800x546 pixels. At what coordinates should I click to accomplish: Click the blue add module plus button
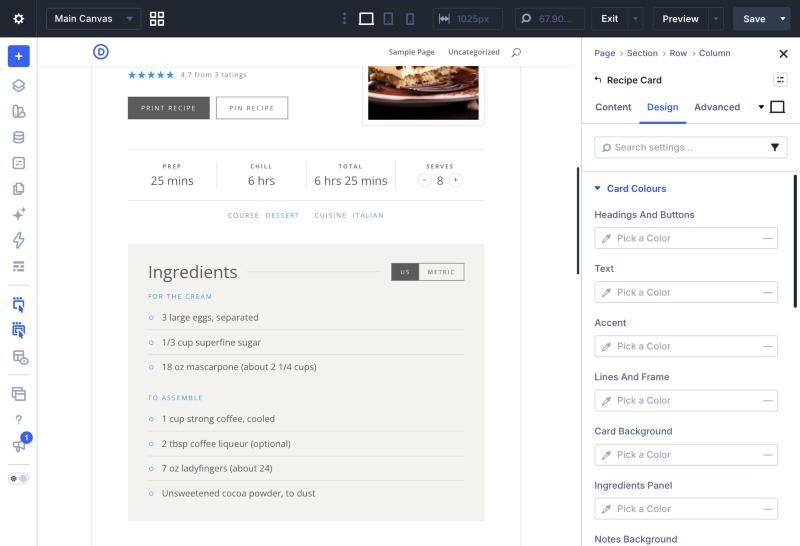click(x=18, y=56)
